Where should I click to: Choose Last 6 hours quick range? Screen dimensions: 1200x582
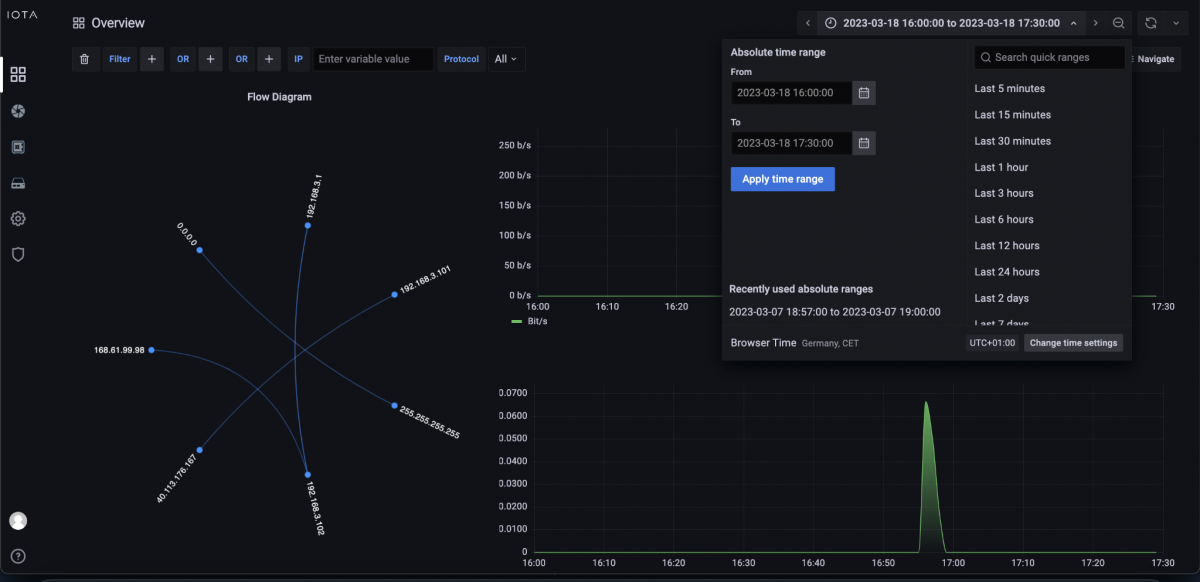tap(1004, 220)
